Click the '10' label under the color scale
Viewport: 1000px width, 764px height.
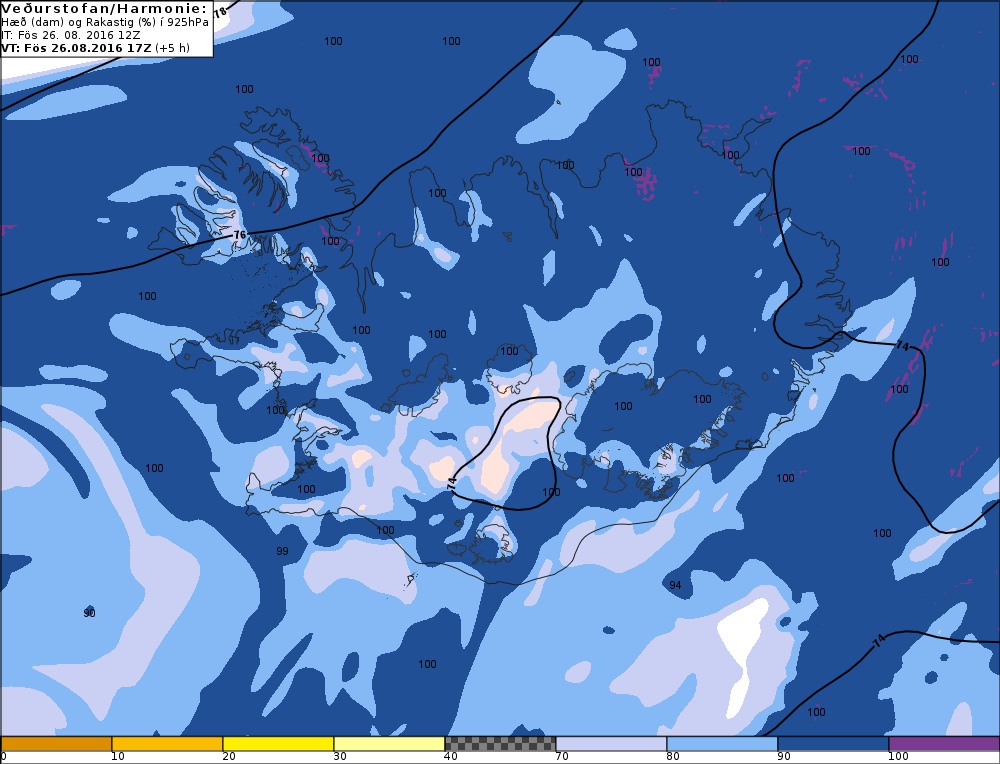(117, 757)
